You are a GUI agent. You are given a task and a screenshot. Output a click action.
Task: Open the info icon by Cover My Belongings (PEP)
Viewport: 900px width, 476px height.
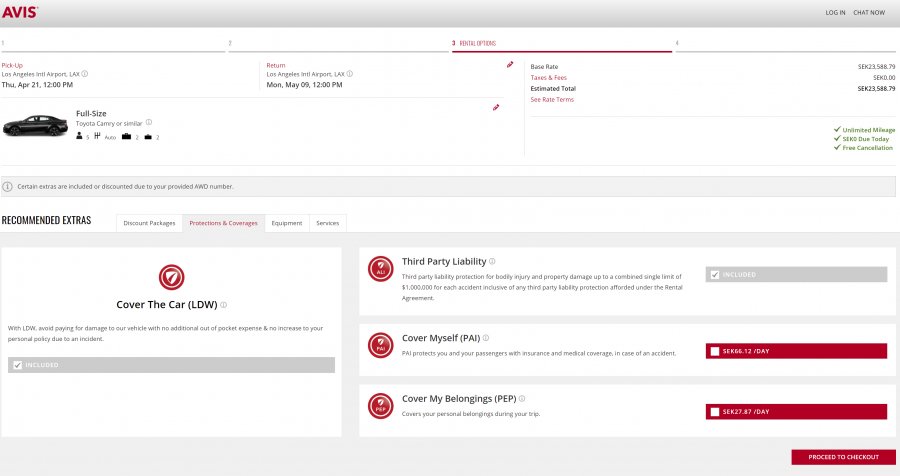click(x=520, y=398)
